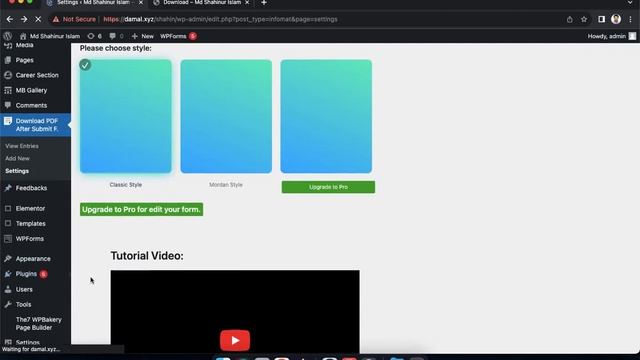
Task: Switch to the Download browser tab
Action: (x=202, y=2)
